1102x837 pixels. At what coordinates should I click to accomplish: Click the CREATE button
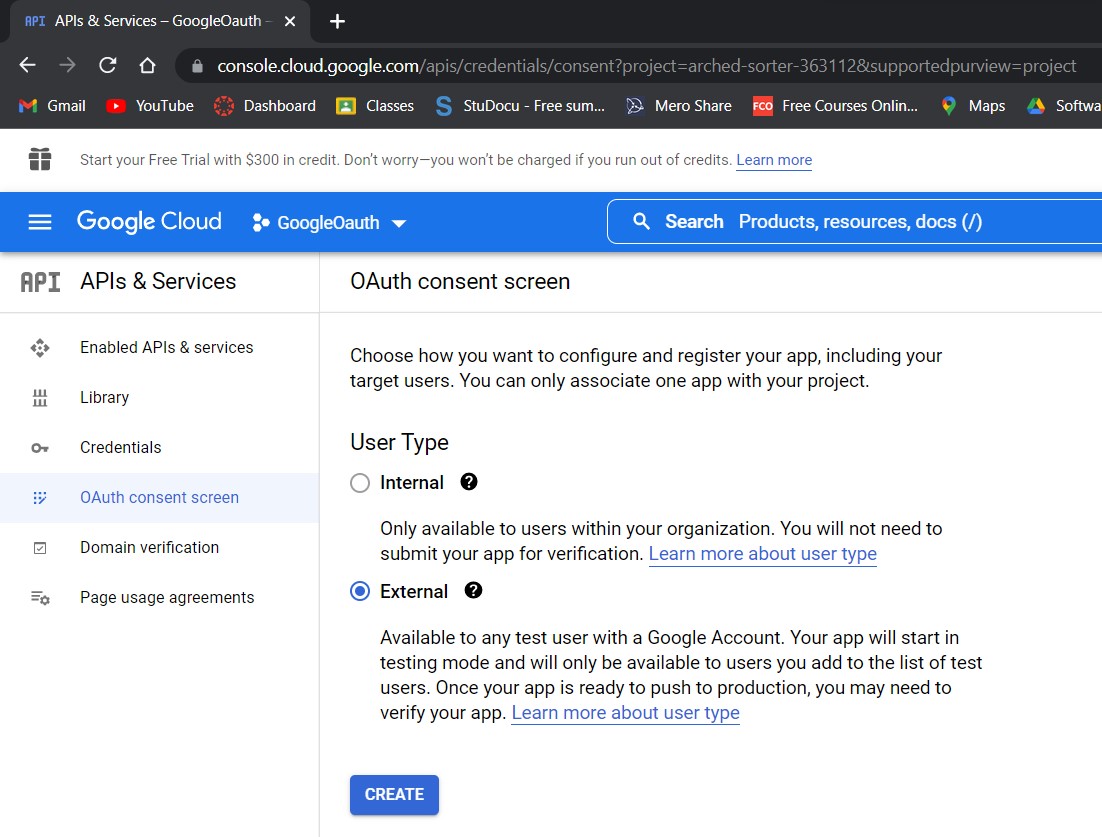(394, 794)
